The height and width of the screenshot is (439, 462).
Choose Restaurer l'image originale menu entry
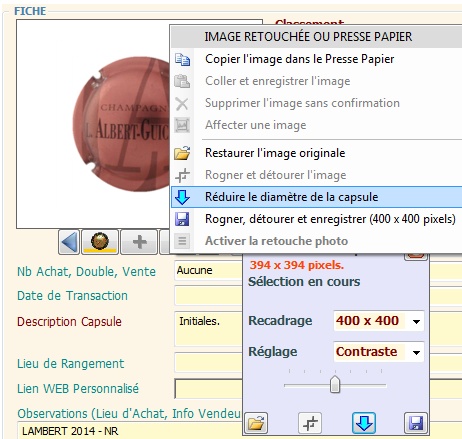316,153
